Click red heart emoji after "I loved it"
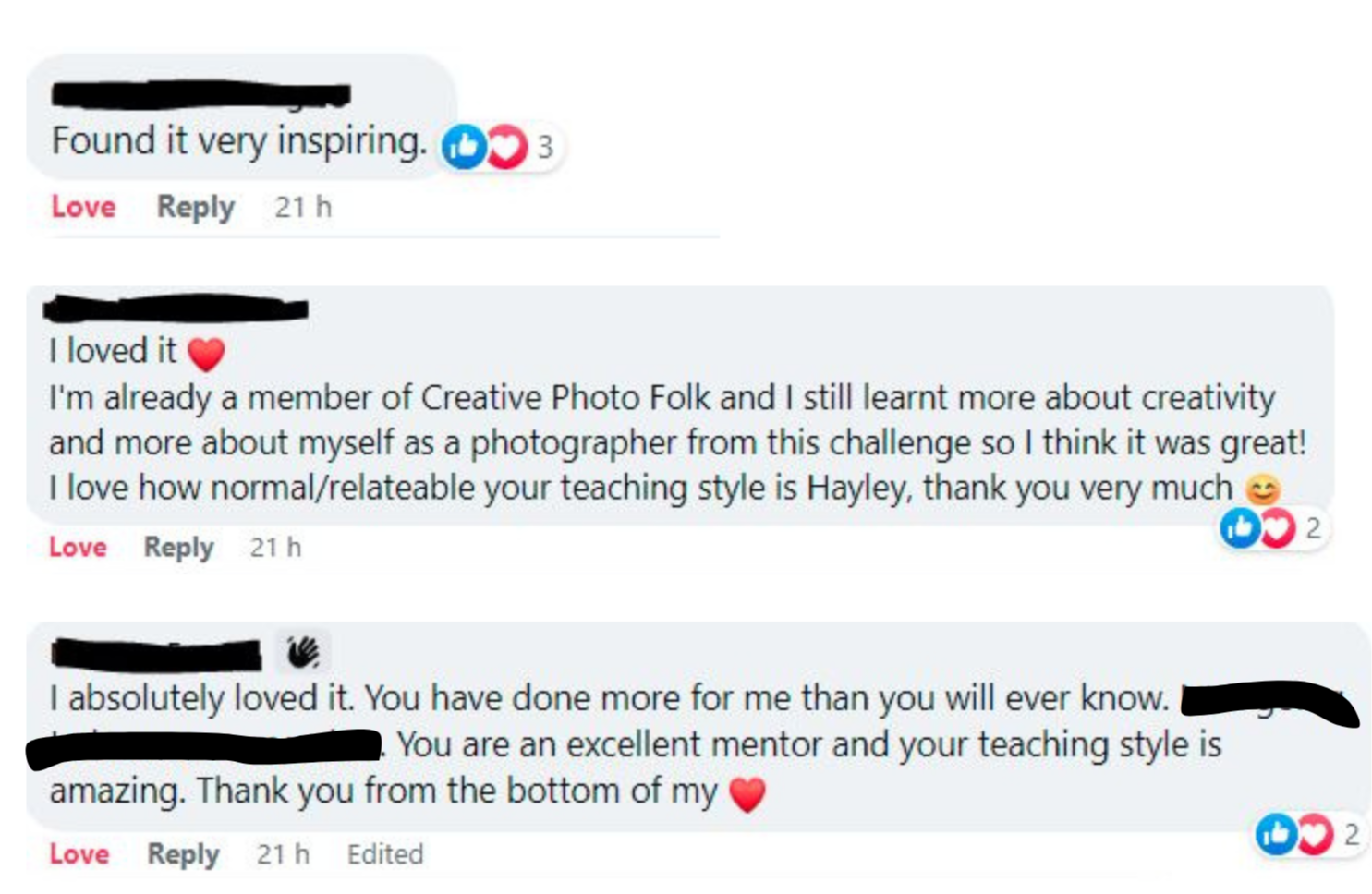The width and height of the screenshot is (1372, 894). pos(206,354)
